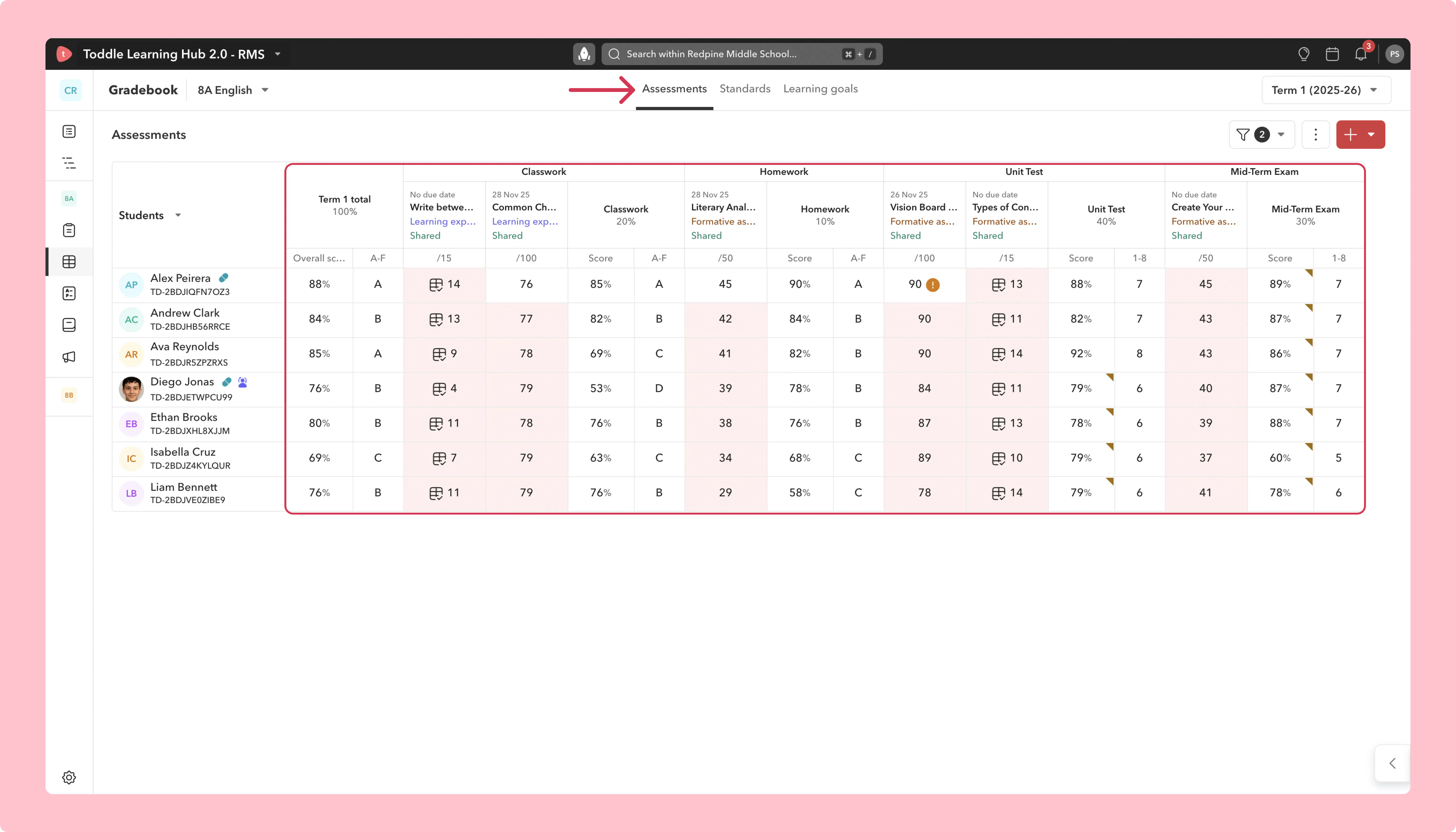Click the 'Term 1 total 100%' column header
The height and width of the screenshot is (832, 1456).
(x=345, y=205)
